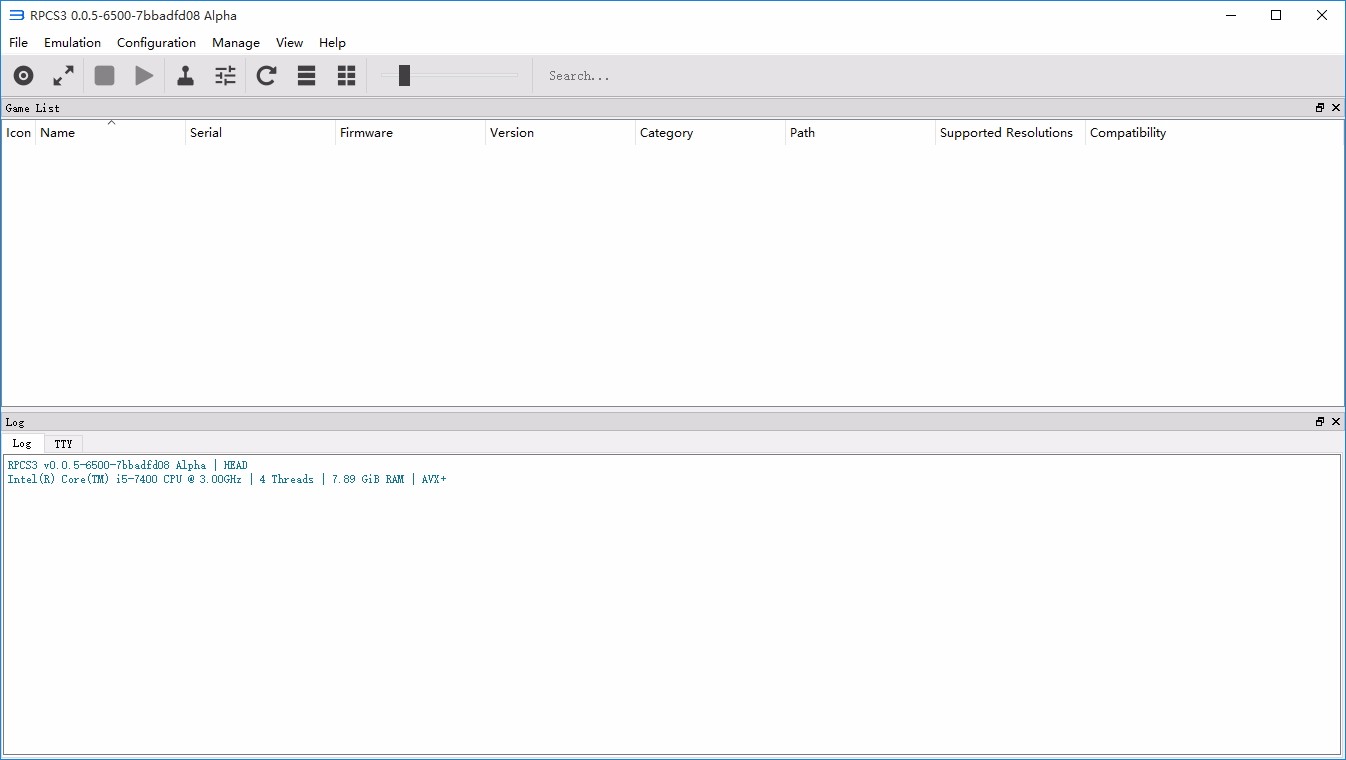
Task: Switch to list view mode icon
Action: click(x=307, y=76)
